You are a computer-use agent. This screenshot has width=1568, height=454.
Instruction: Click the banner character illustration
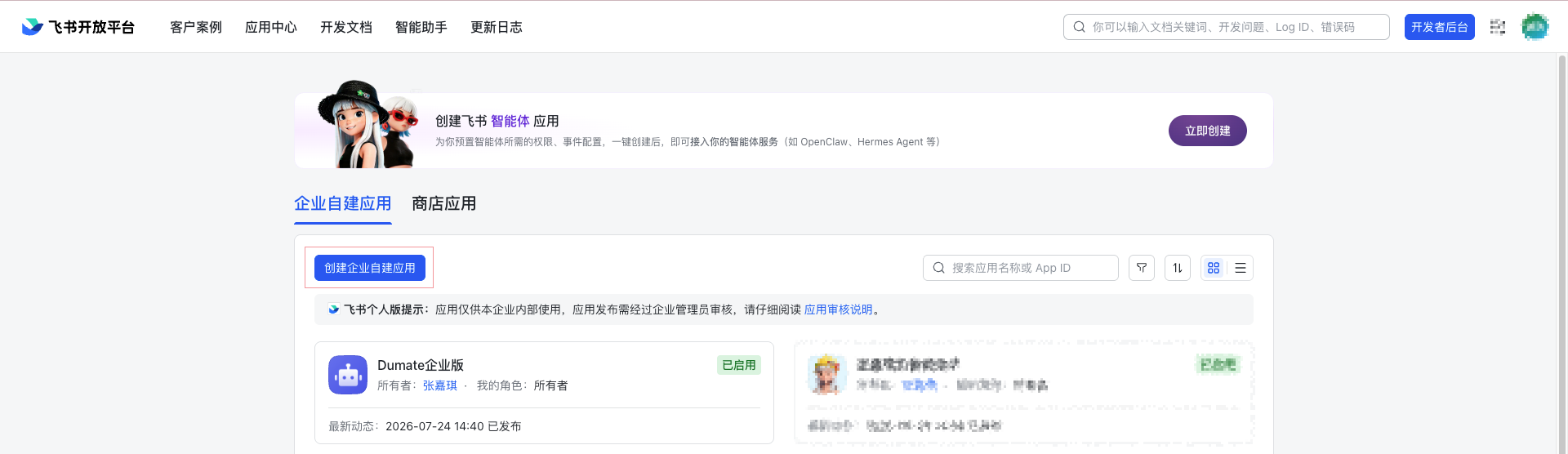368,124
